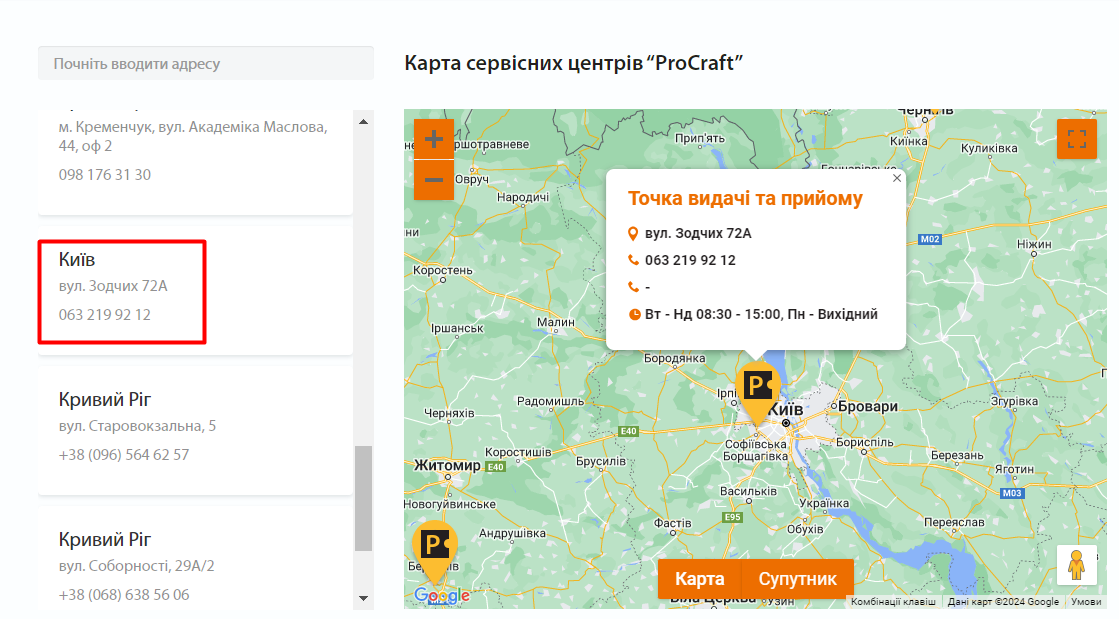Screen dimensions: 1119x619
Task: Select Кривий Ріг Старовокзальна, 5 entry
Action: pos(195,428)
